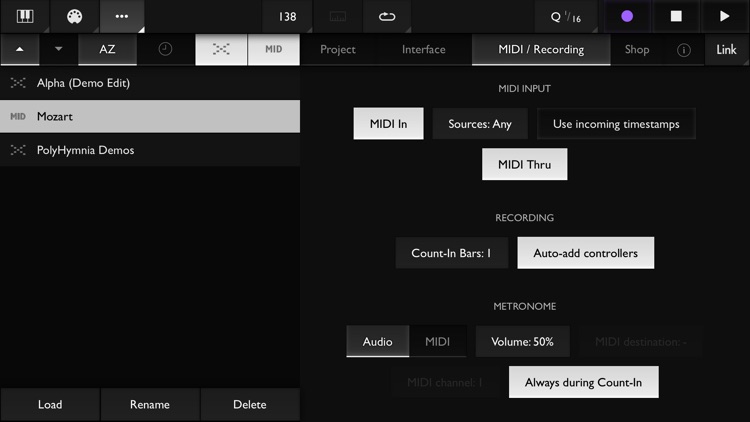750x422 pixels.
Task: Open the color palette icon
Action: [74, 16]
